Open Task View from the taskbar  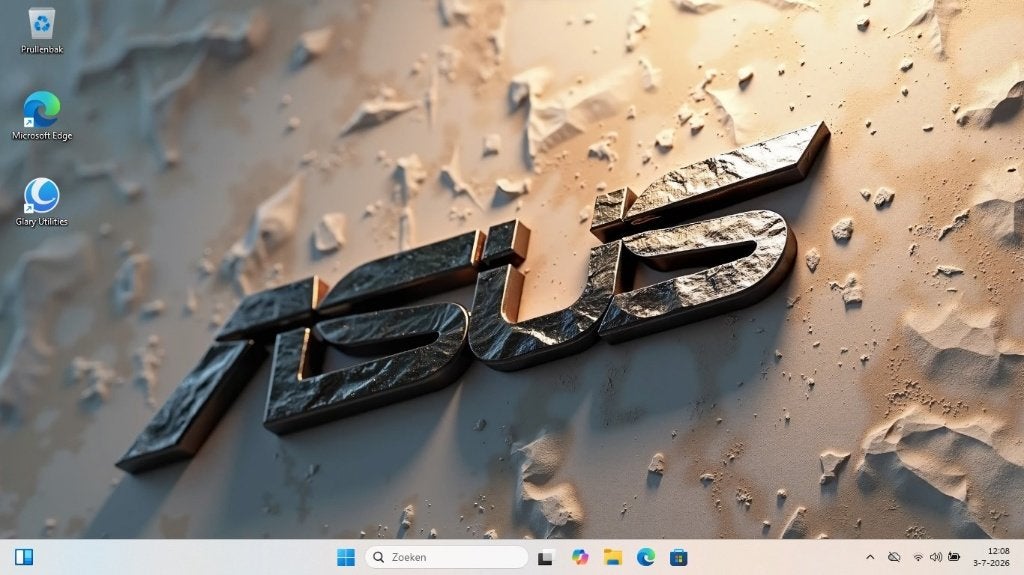pos(546,557)
